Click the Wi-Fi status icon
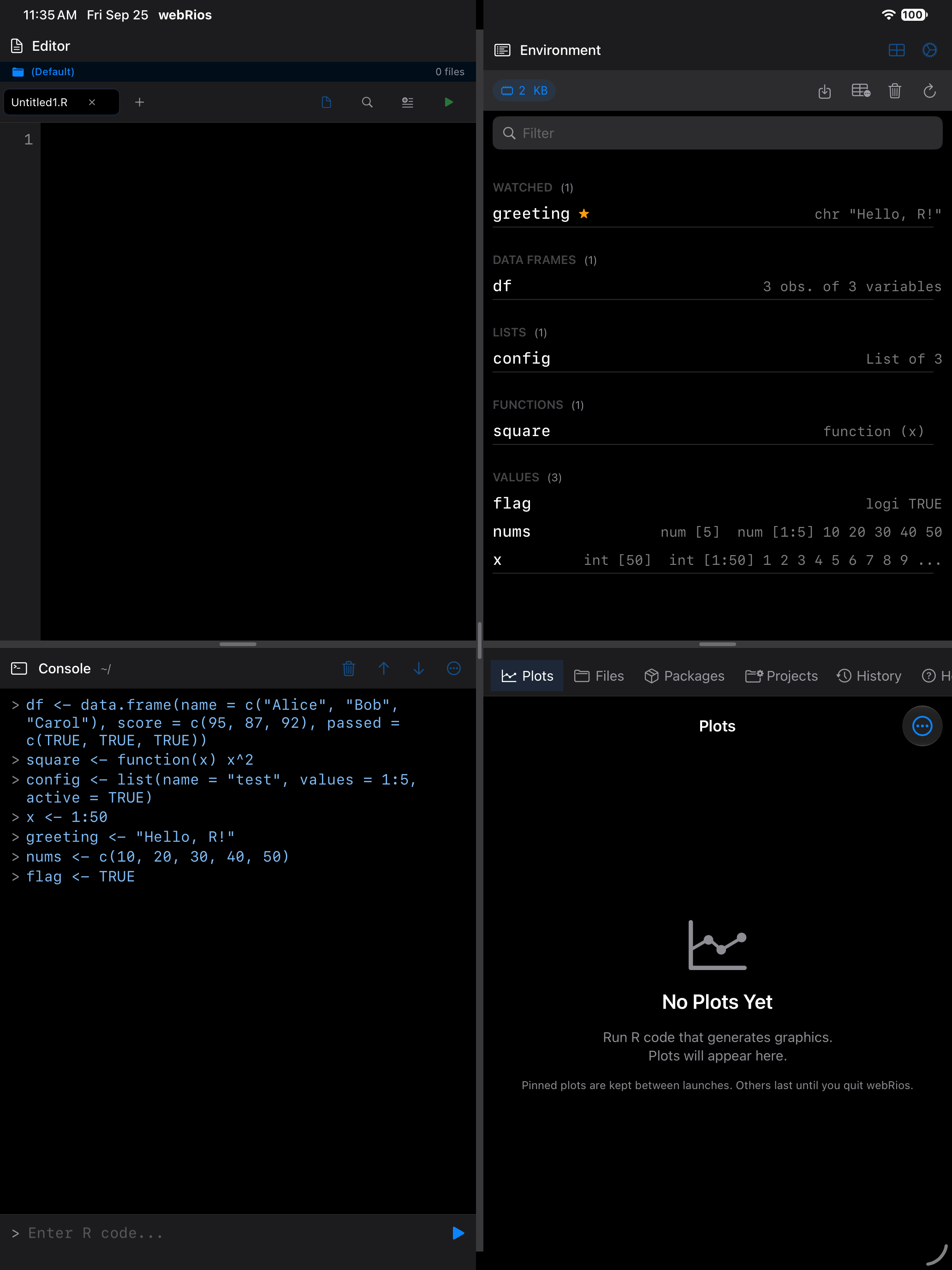 (x=888, y=15)
